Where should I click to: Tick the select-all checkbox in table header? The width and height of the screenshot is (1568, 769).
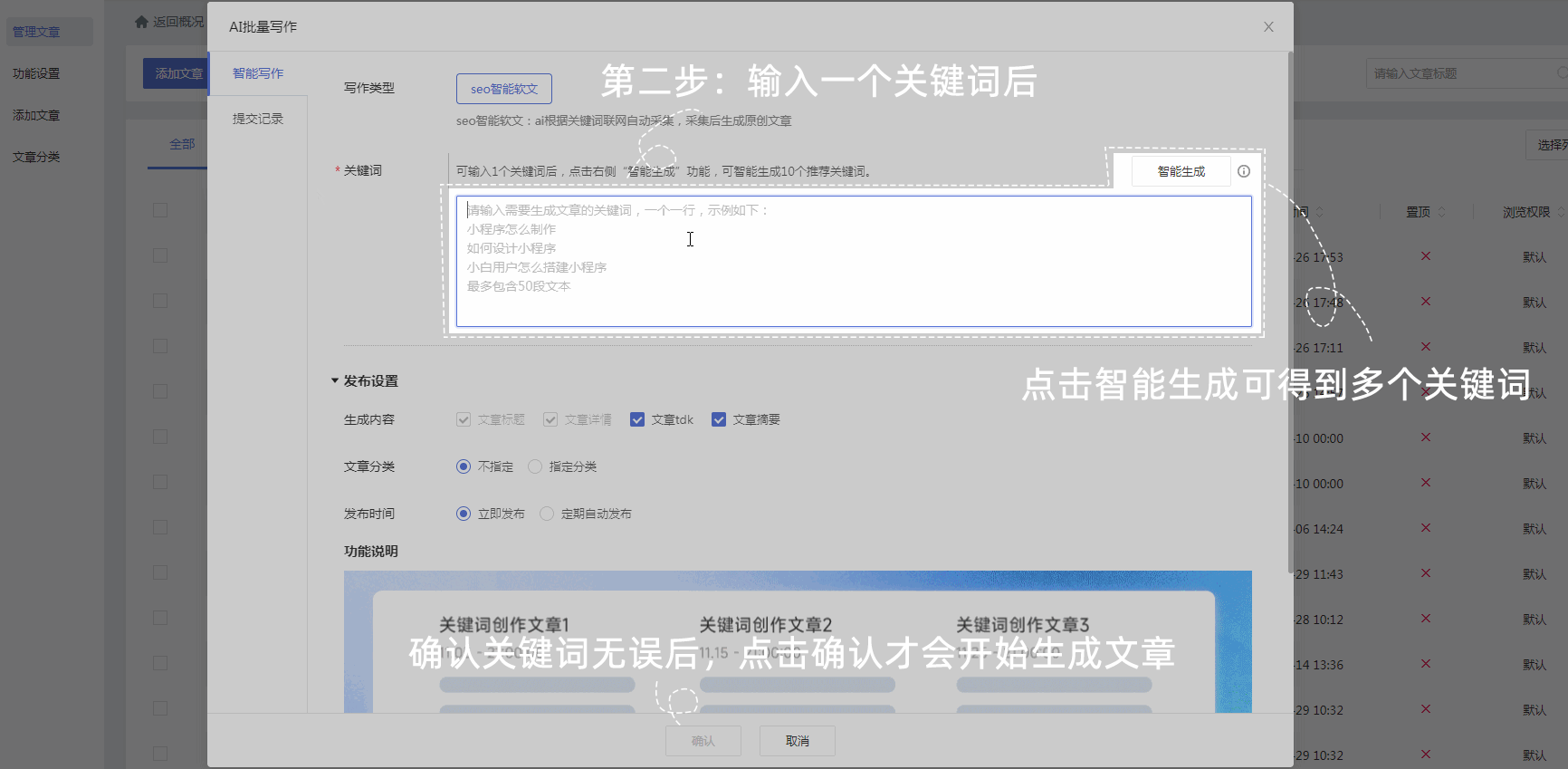click(160, 210)
